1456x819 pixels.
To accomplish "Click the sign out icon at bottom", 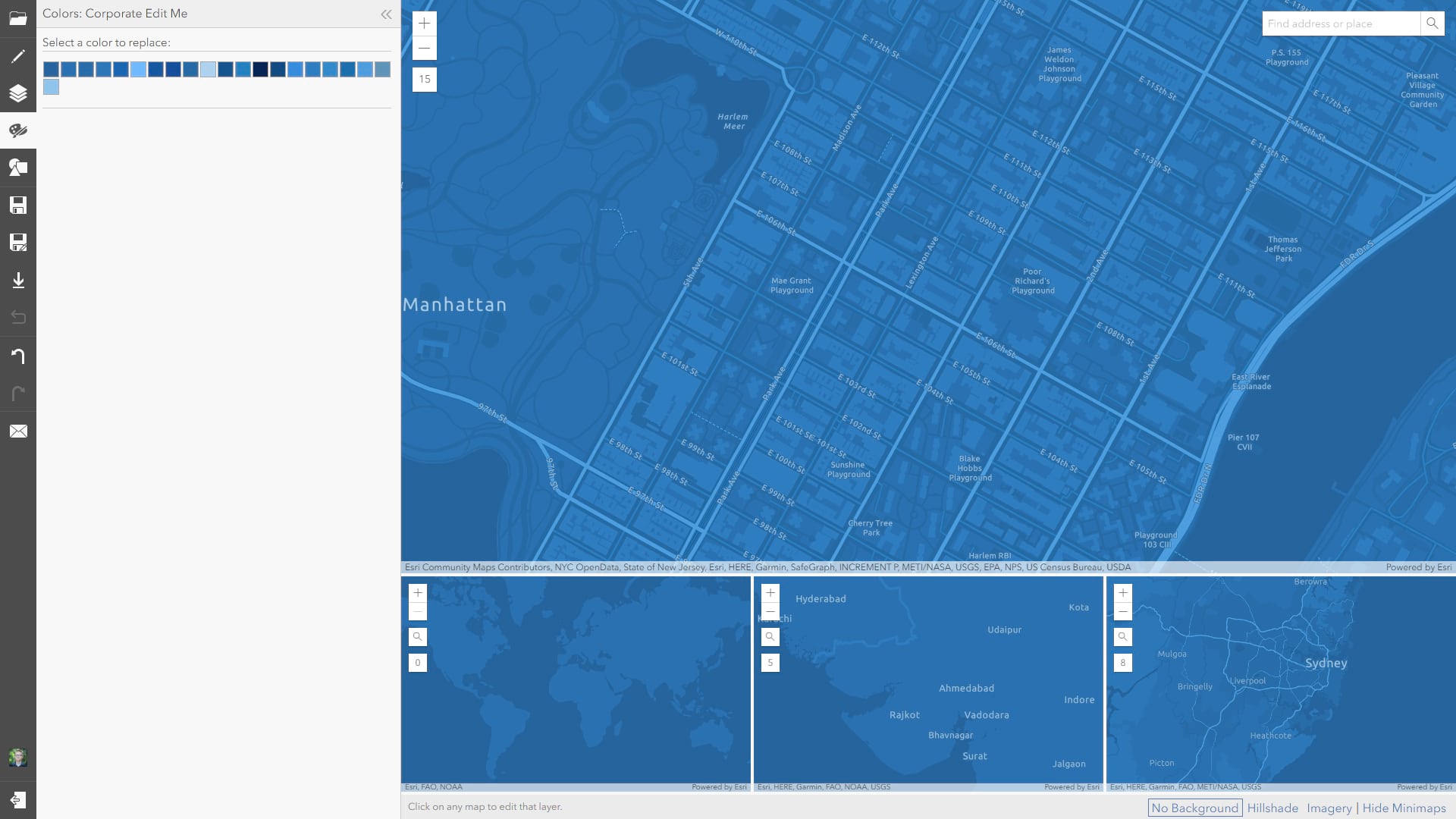I will pos(18,800).
